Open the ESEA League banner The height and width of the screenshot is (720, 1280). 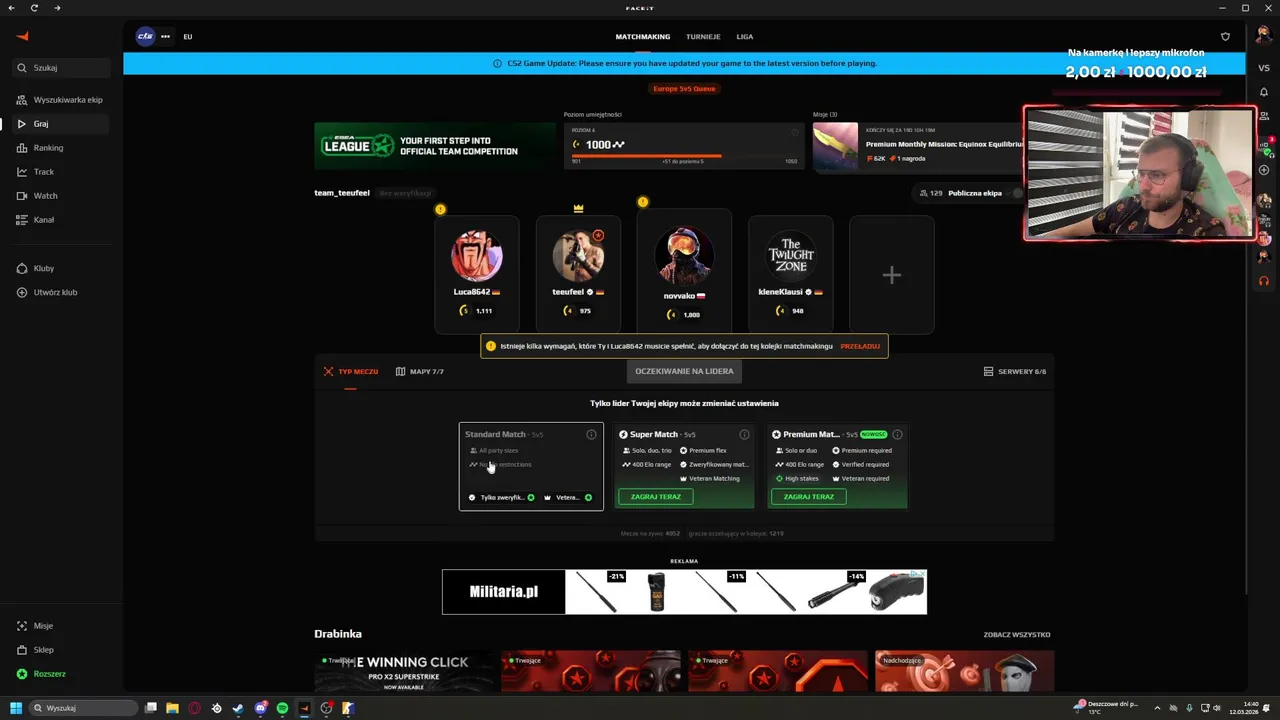435,146
